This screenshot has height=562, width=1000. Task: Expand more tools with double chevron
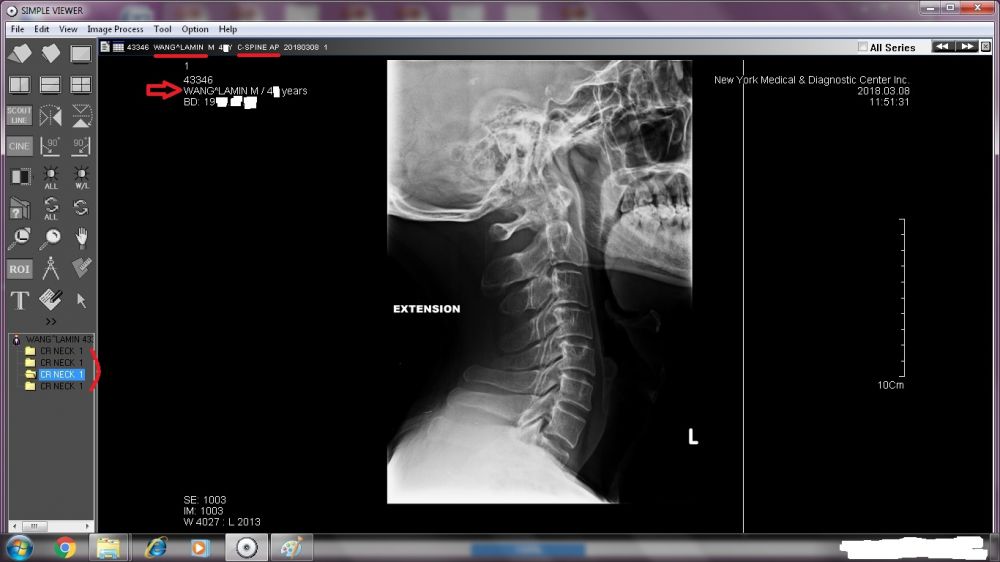51,321
